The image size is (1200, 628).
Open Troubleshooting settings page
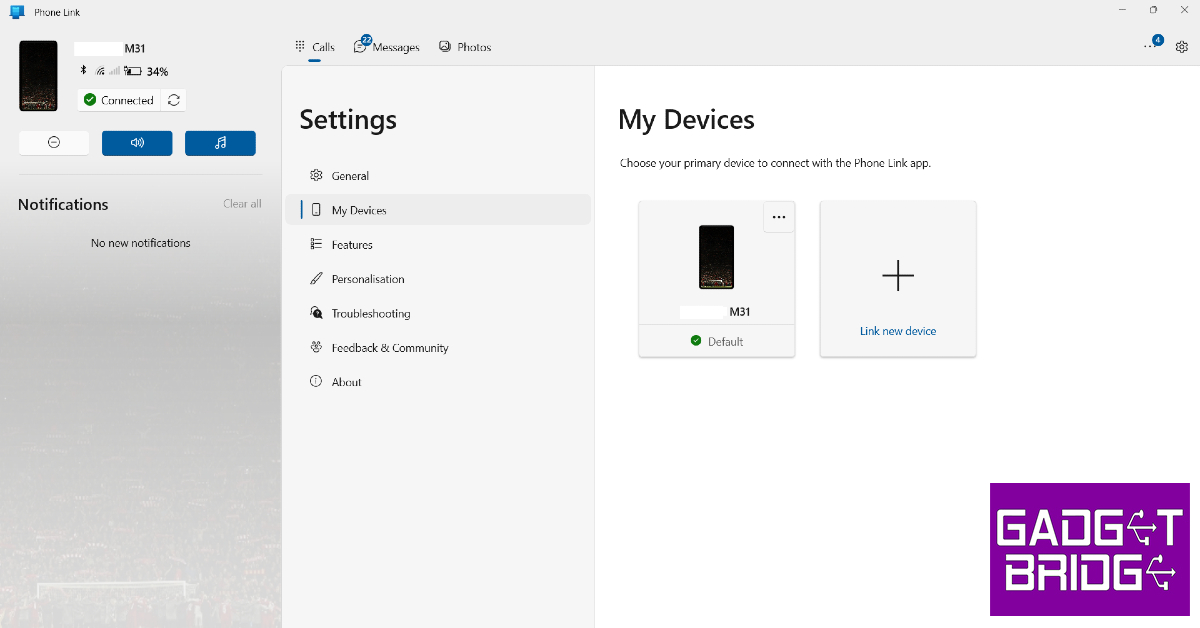(371, 314)
